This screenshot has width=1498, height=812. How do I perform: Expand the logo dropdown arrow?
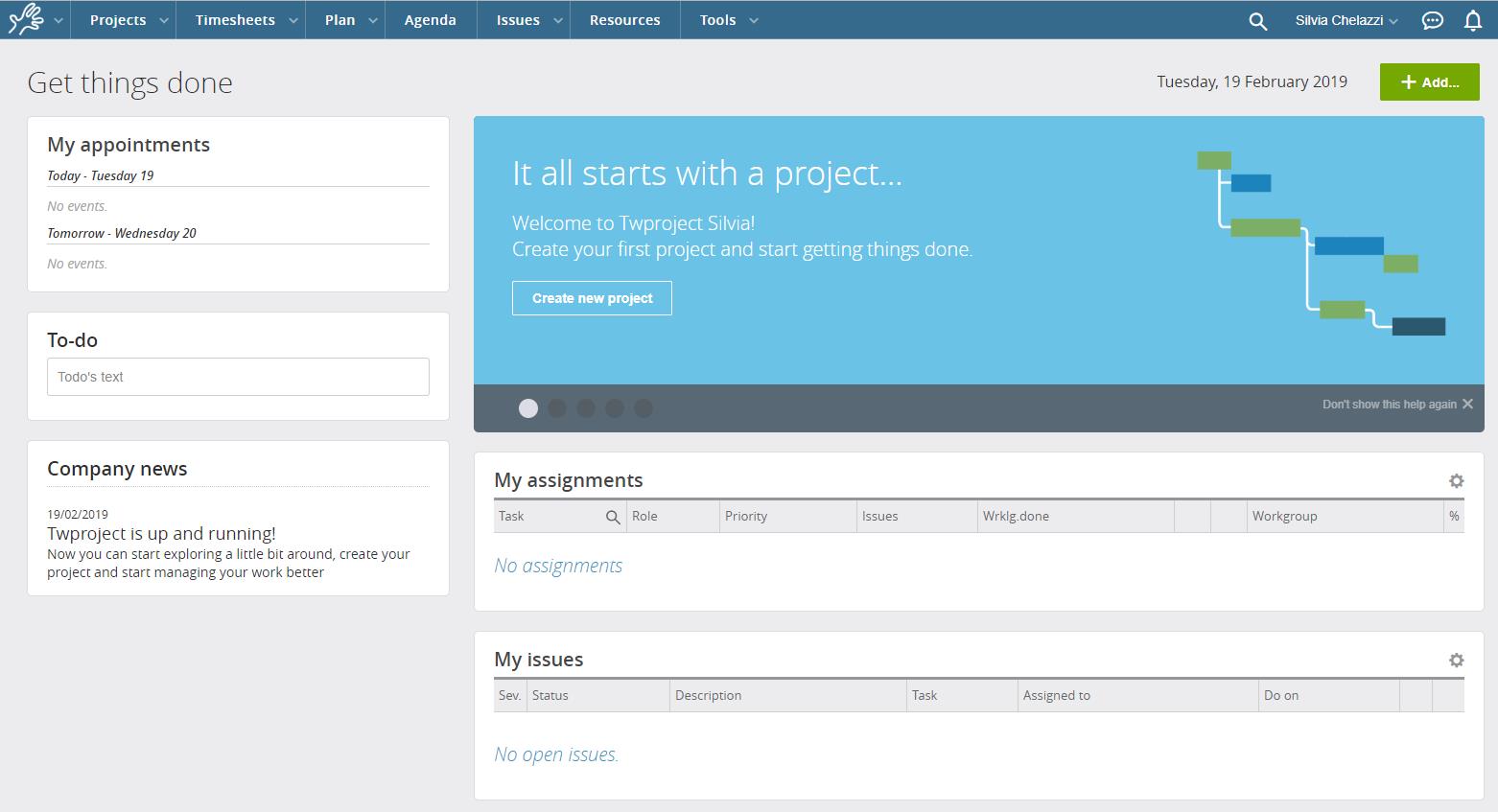click(x=59, y=20)
